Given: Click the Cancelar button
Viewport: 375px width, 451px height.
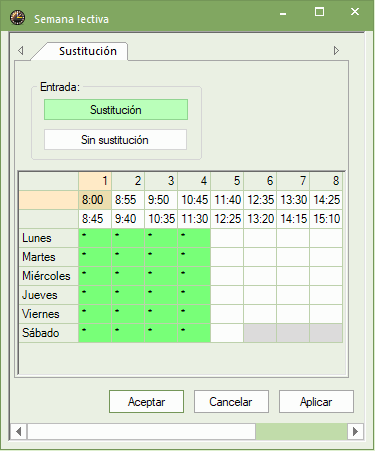Looking at the screenshot, I should [231, 402].
